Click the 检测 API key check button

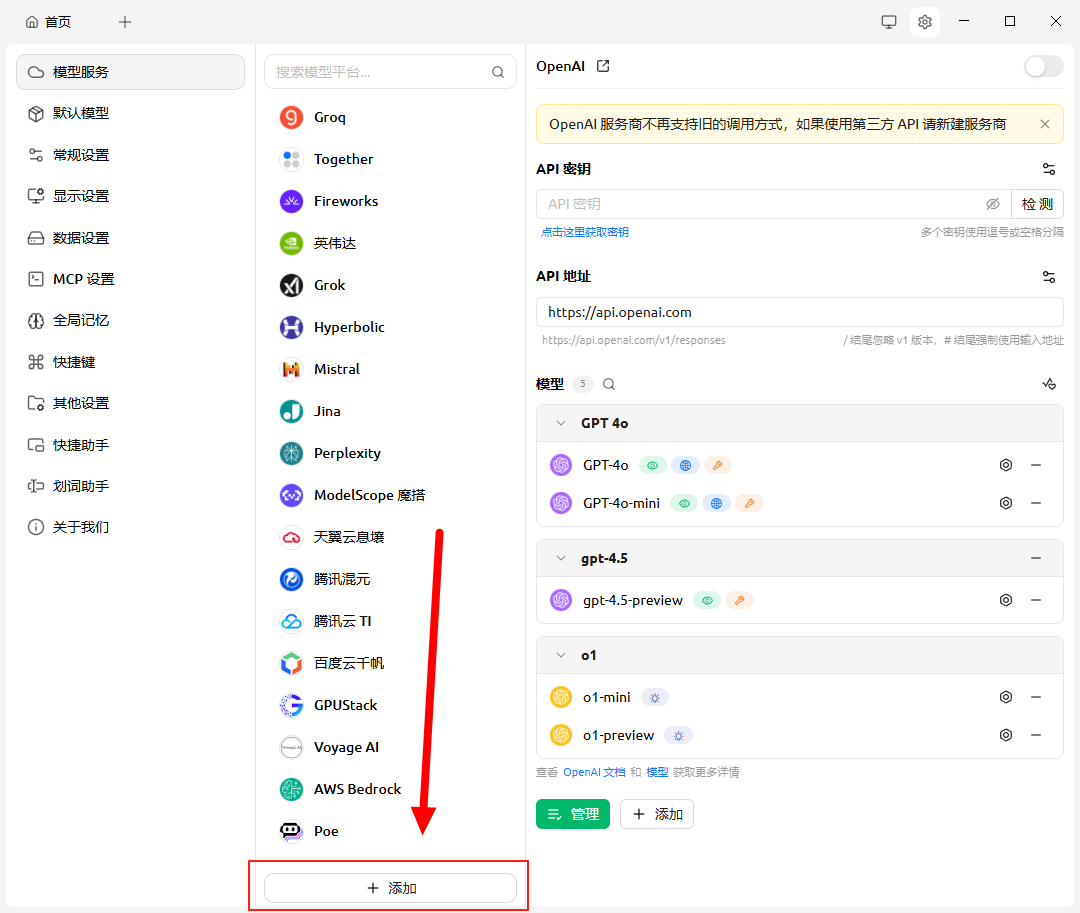[1037, 204]
